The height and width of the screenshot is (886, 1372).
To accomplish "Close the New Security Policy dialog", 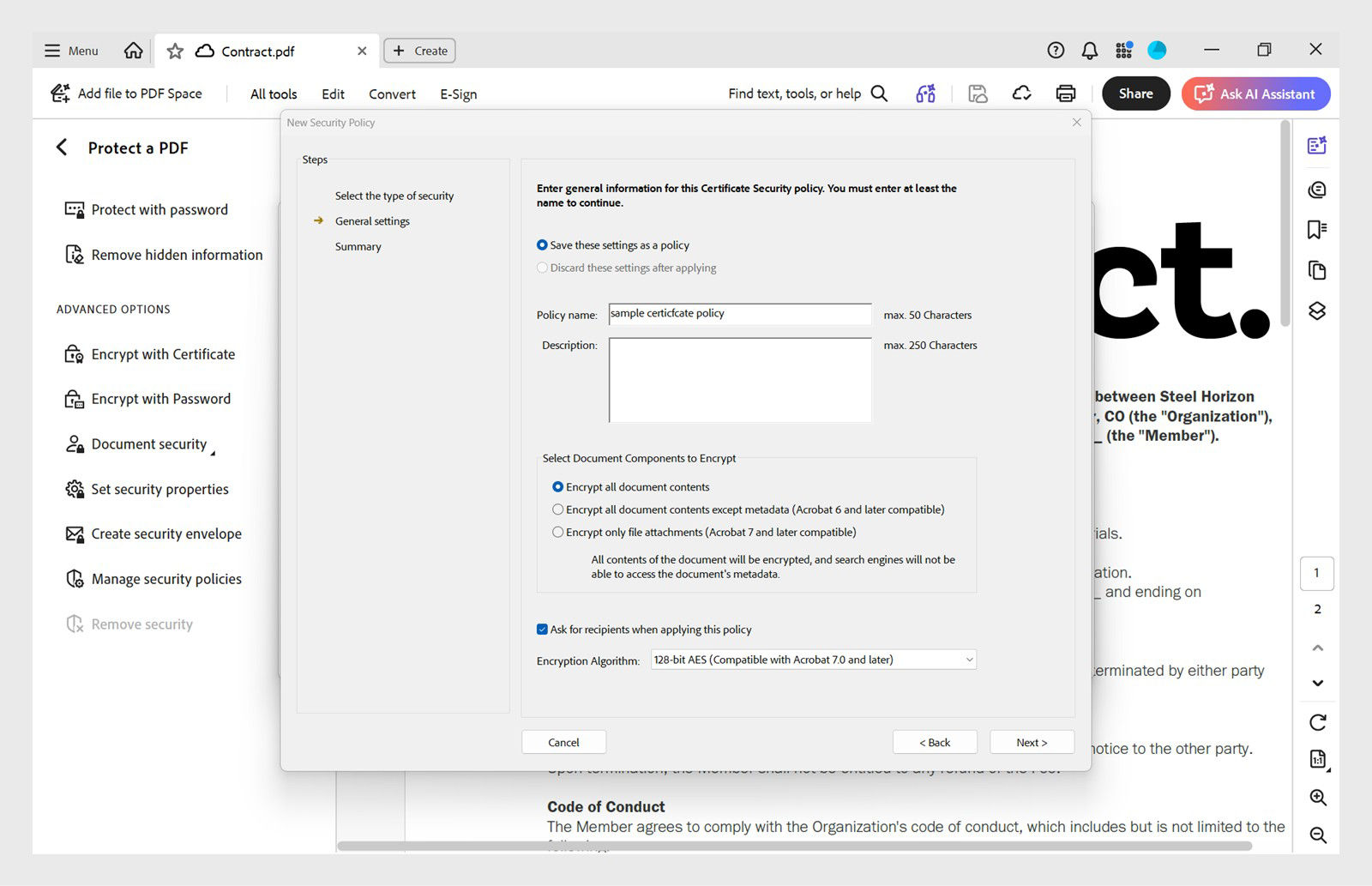I will pos(1076,123).
